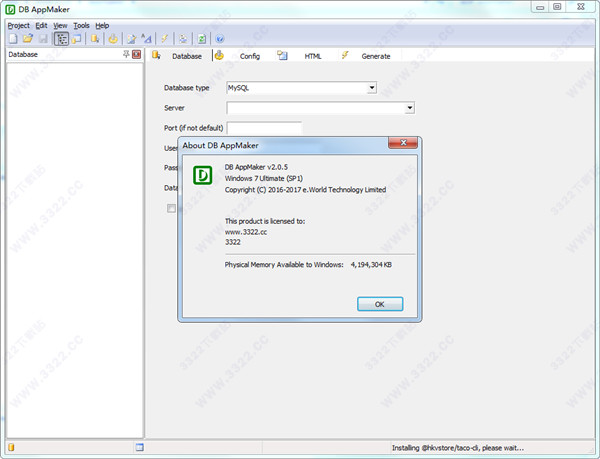Open the Help menu
The image size is (600, 459).
point(102,26)
